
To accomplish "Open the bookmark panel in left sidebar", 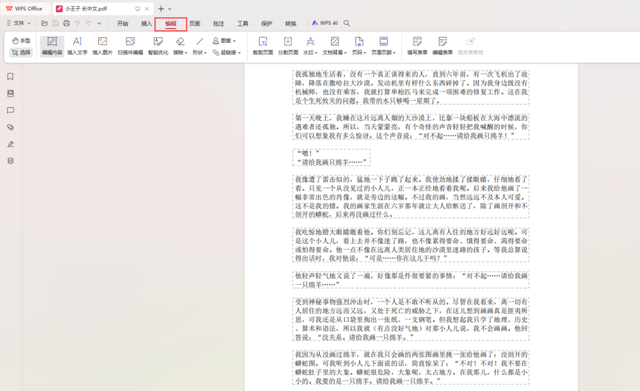I will click(x=11, y=77).
